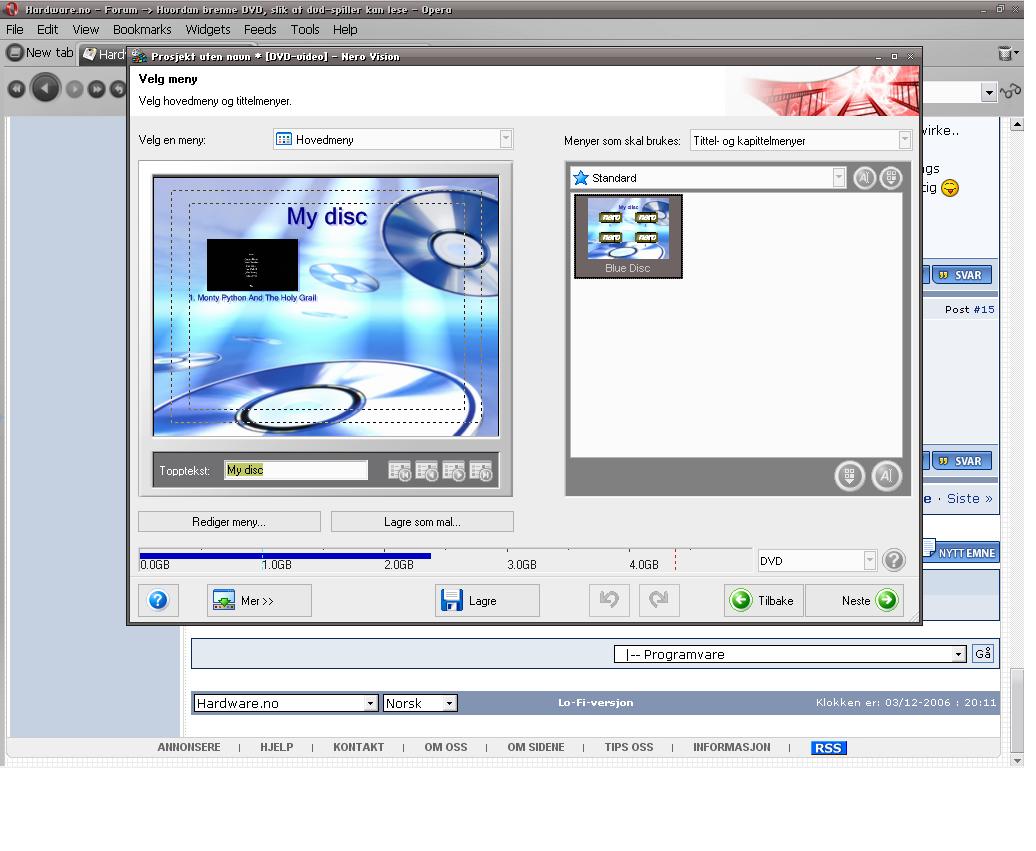This screenshot has width=1036, height=851.
Task: Click round text icon beside Standard dropdown
Action: (864, 178)
